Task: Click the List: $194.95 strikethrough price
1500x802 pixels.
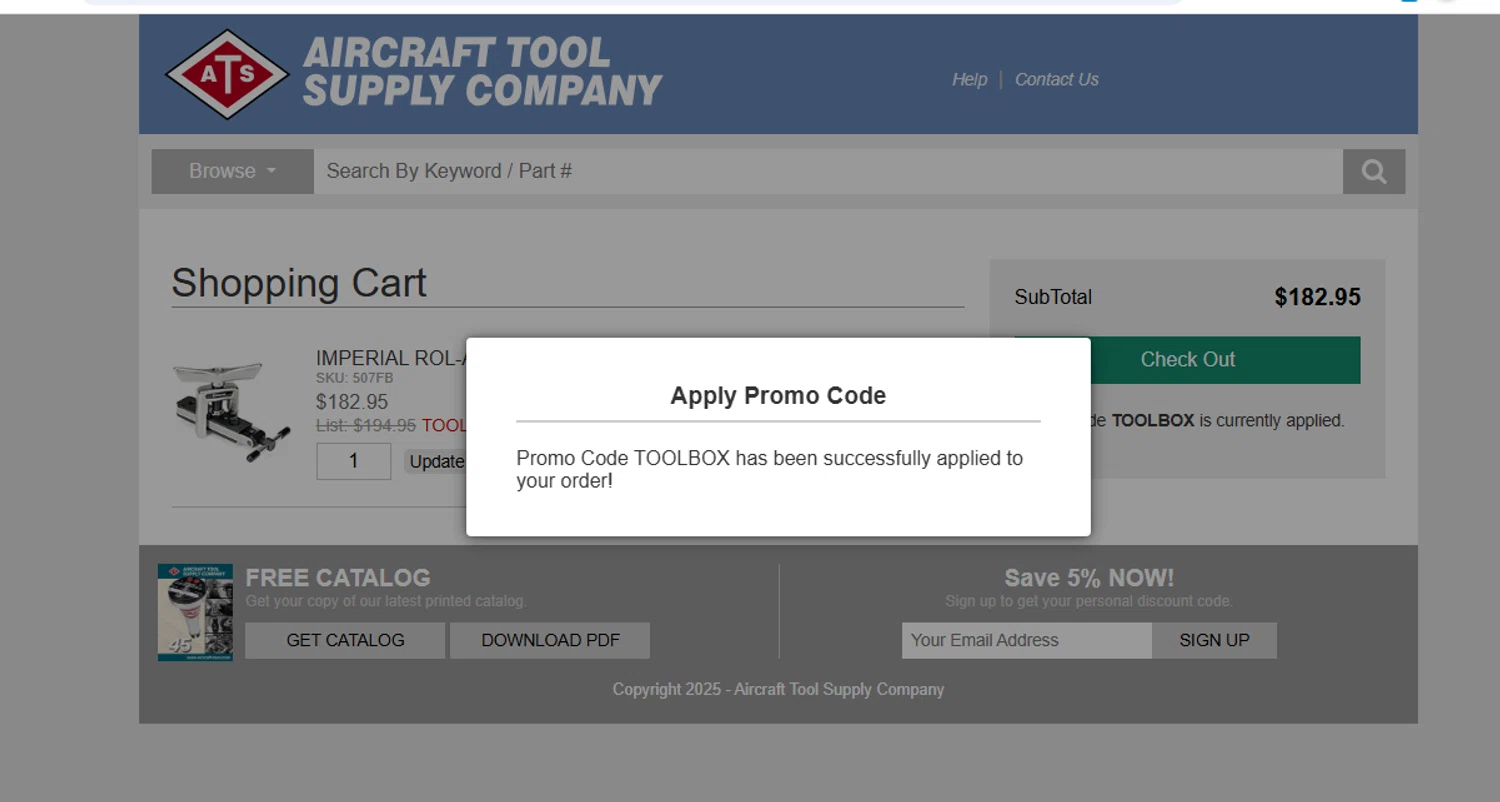Action: [x=366, y=426]
